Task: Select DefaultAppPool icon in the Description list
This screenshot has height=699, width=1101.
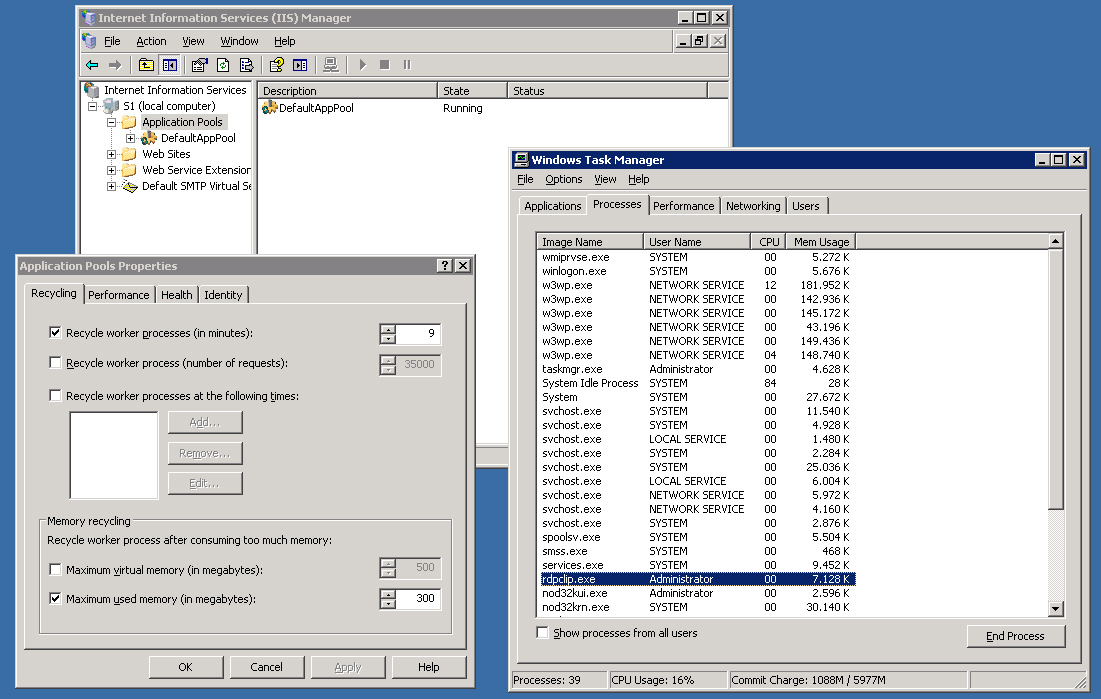Action: (270, 108)
